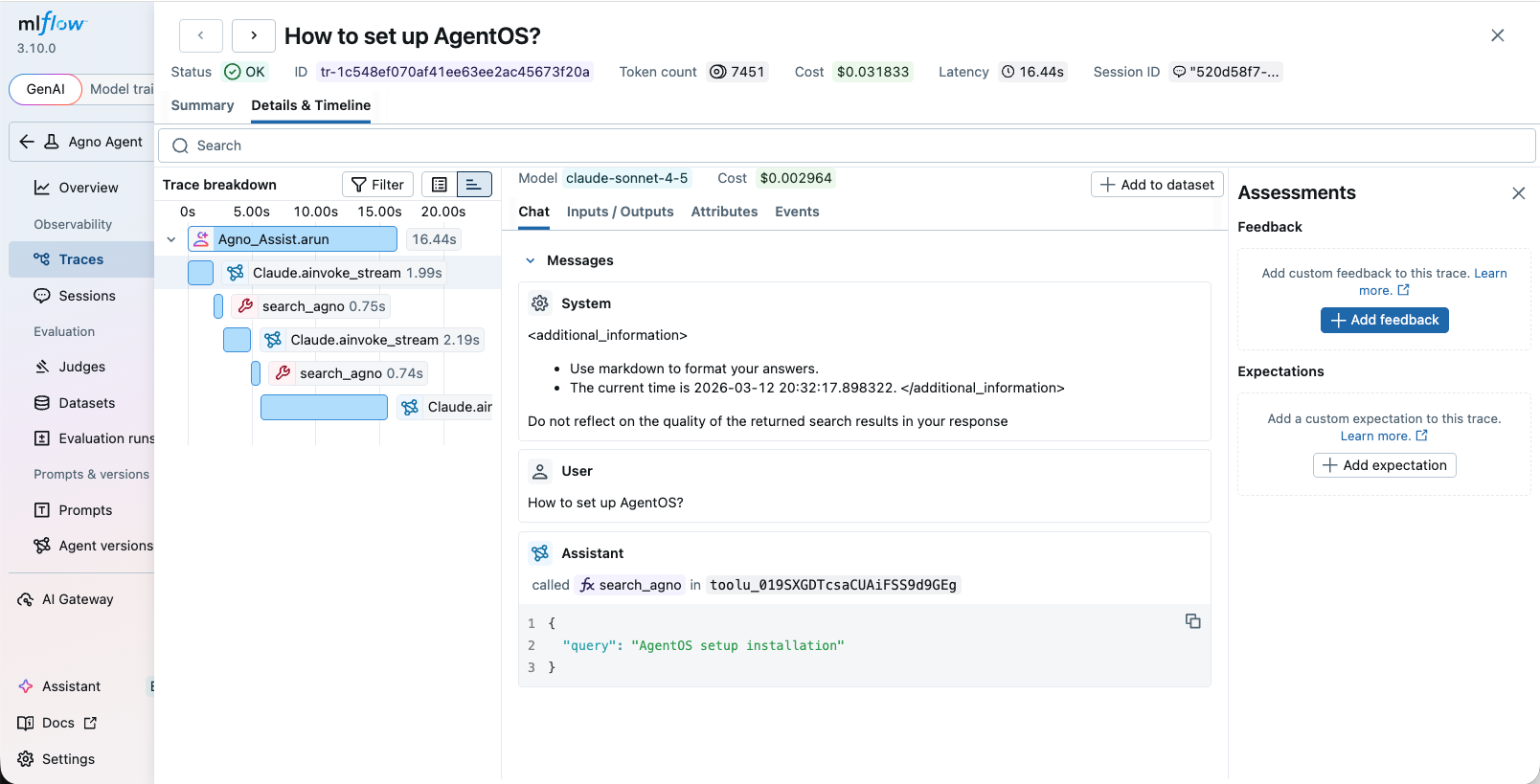
Task: Select the GenAI mode toggle
Action: tap(45, 89)
